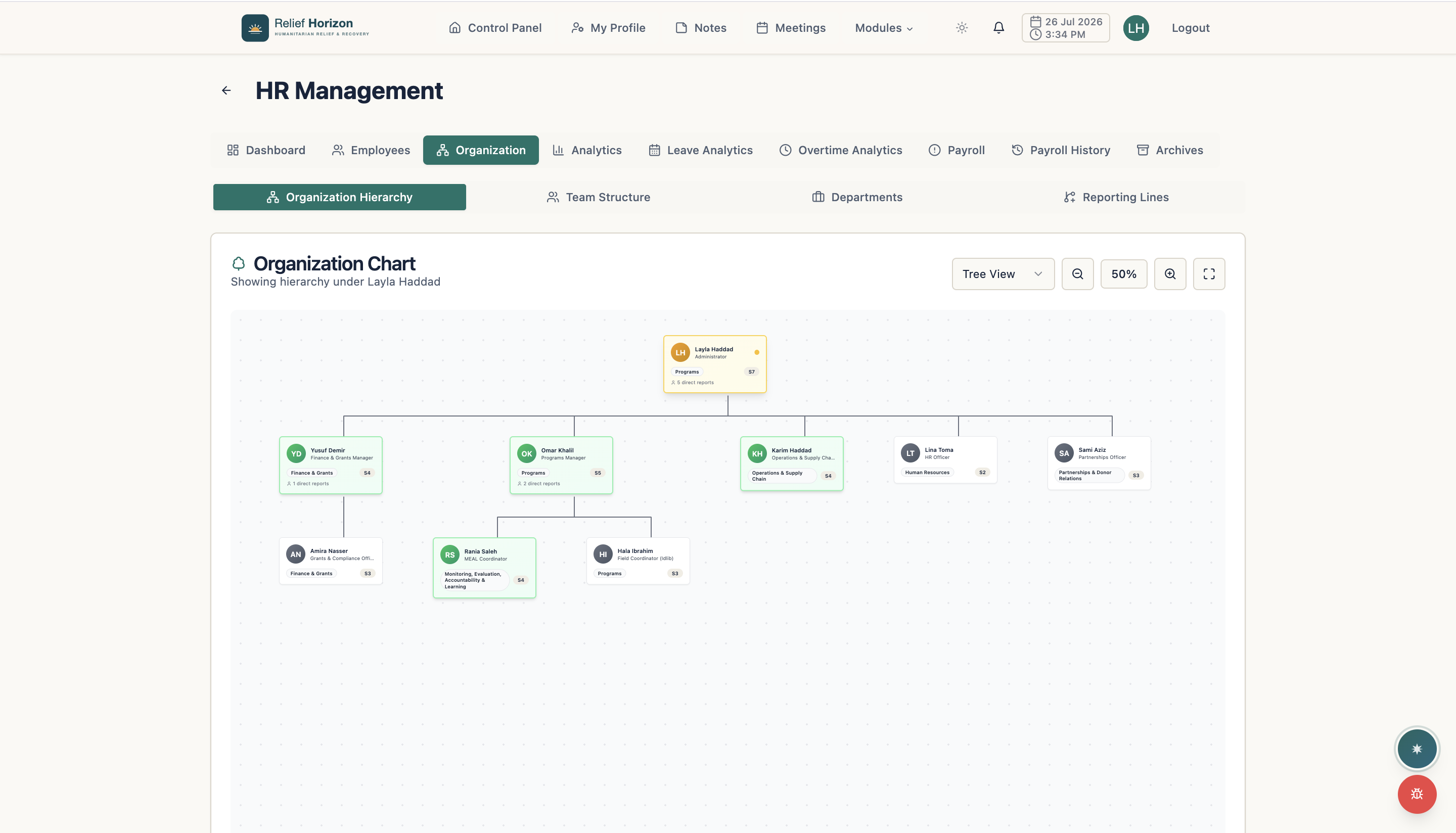The image size is (1456, 833).
Task: Select the Organization tab
Action: point(481,150)
